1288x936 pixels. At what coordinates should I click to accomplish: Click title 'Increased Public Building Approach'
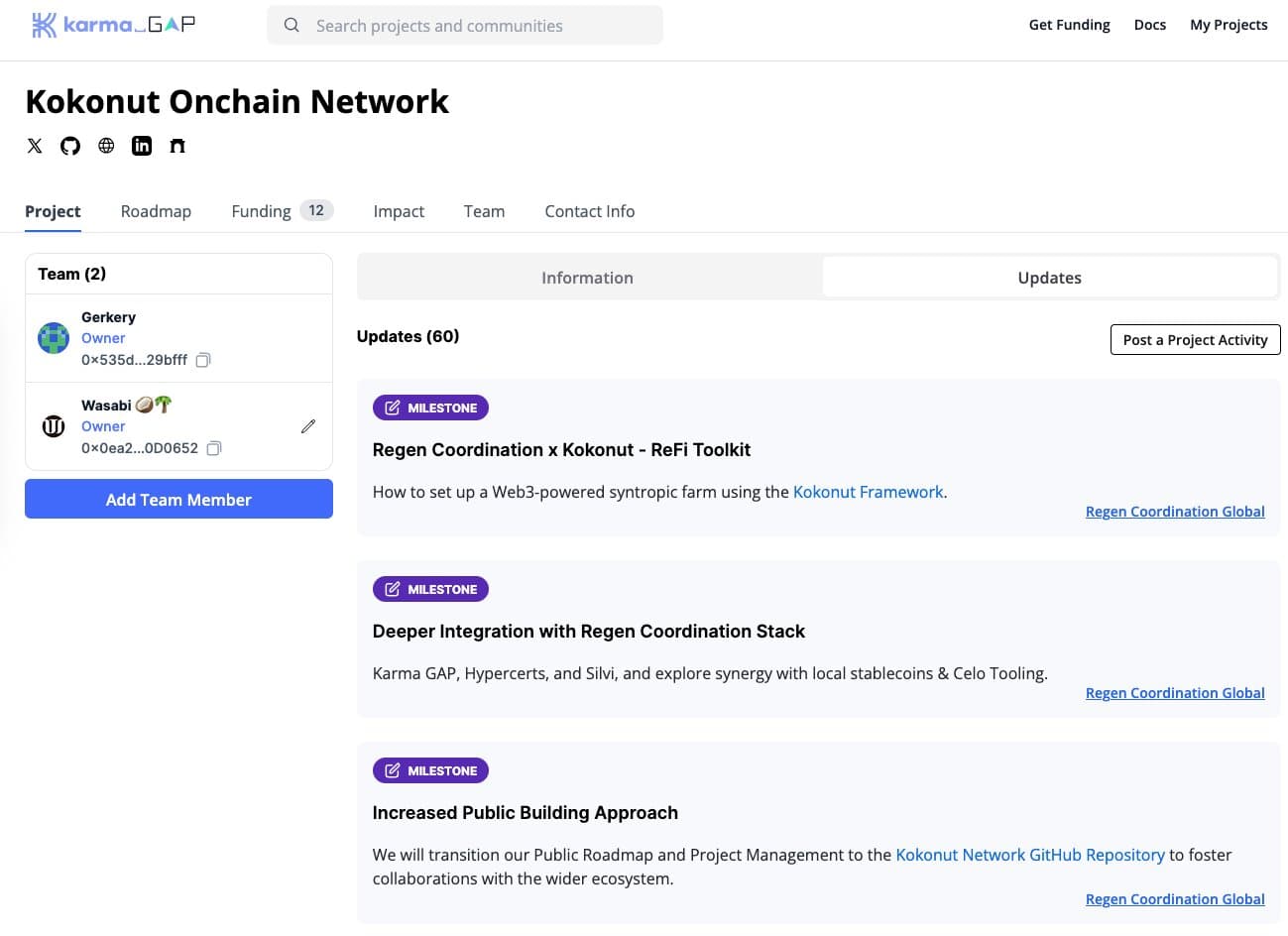[526, 813]
